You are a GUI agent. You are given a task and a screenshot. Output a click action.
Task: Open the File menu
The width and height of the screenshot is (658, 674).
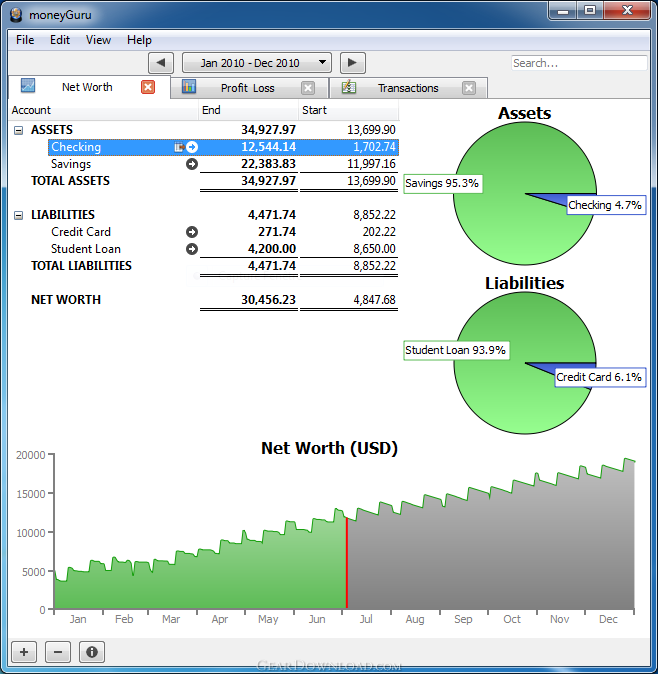click(25, 40)
